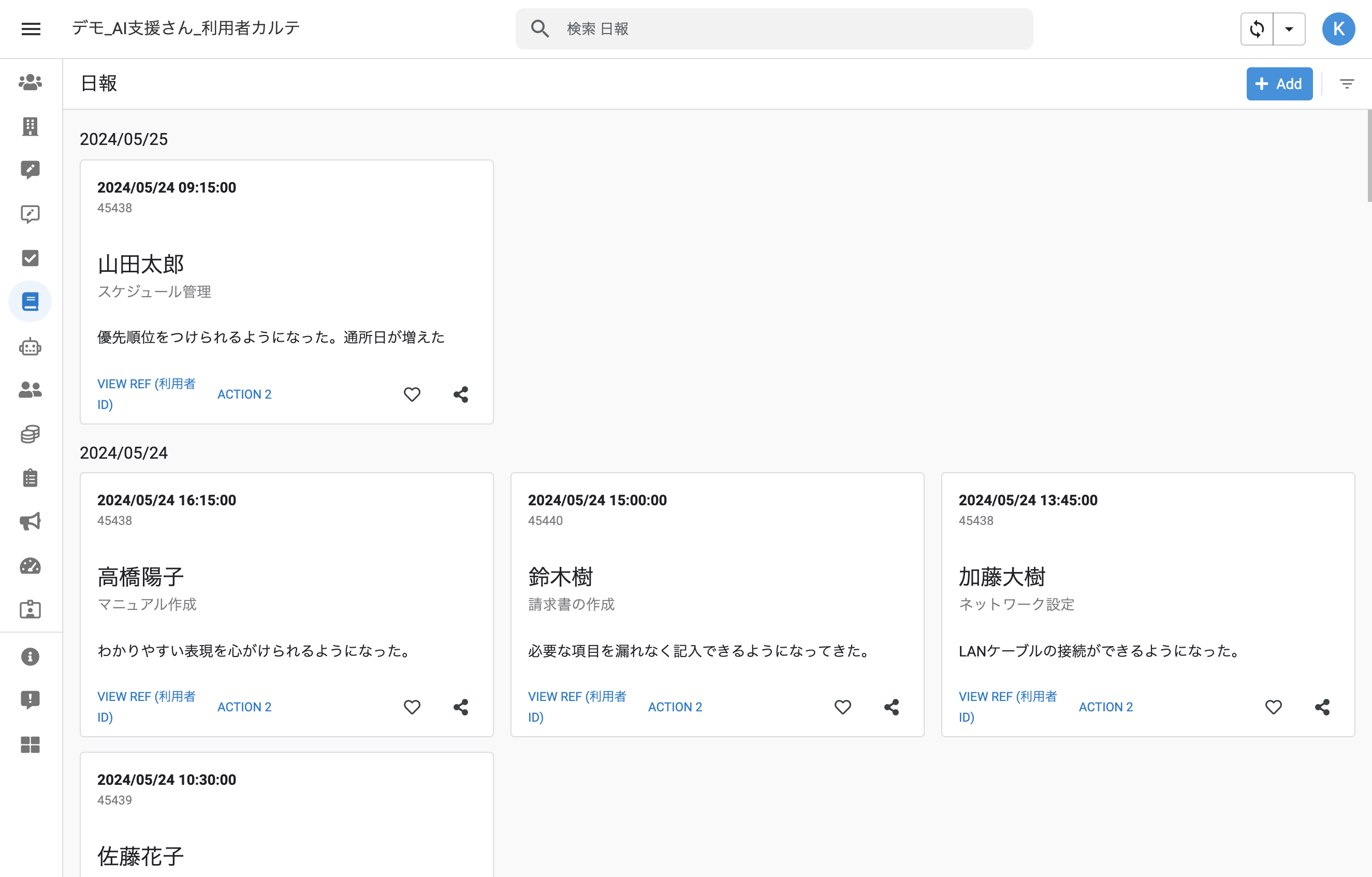
Task: Click the building icon in sidebar
Action: point(30,126)
